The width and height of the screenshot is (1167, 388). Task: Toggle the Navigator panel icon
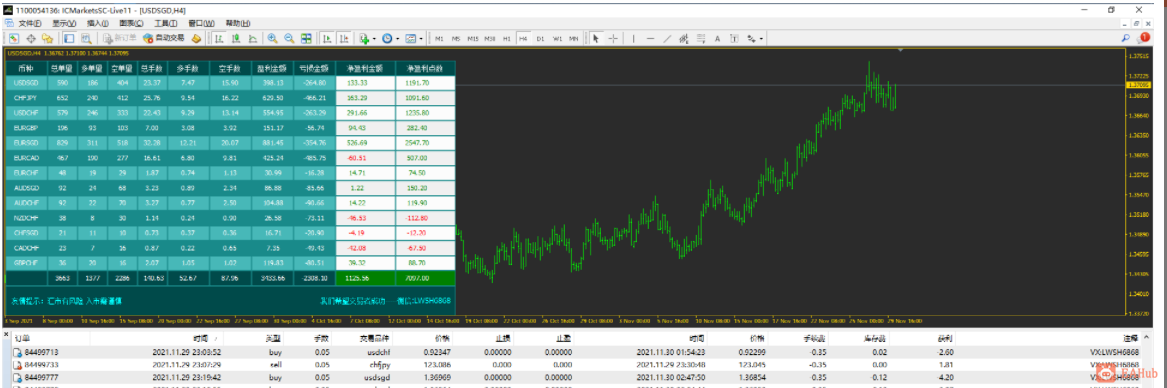[86, 38]
